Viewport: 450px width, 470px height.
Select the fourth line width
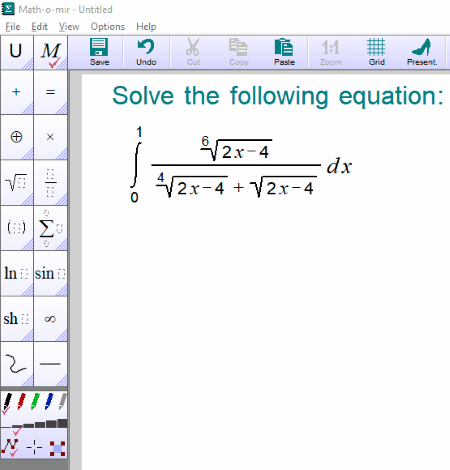point(40,425)
